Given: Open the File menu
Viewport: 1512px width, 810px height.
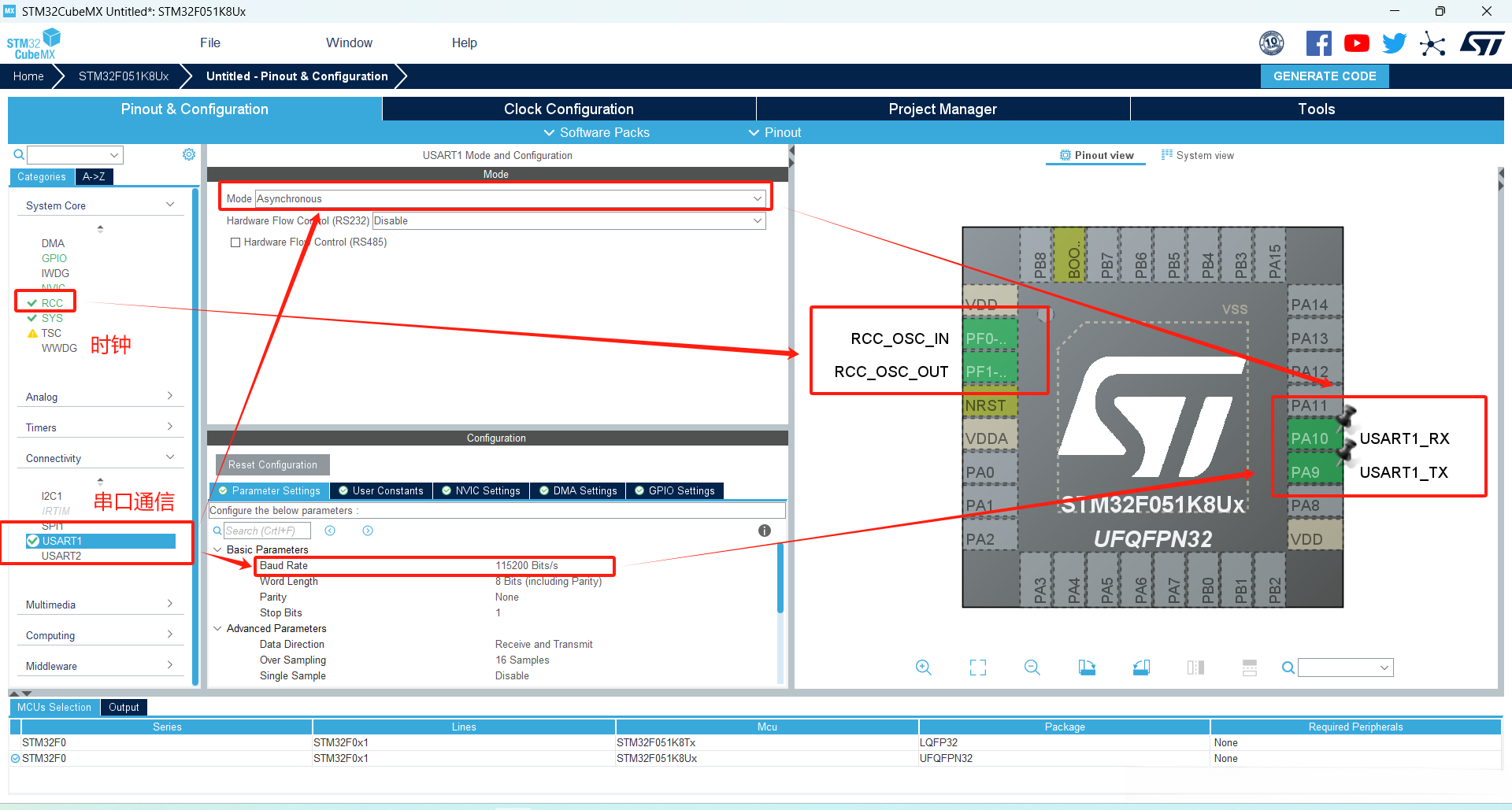Looking at the screenshot, I should (210, 43).
